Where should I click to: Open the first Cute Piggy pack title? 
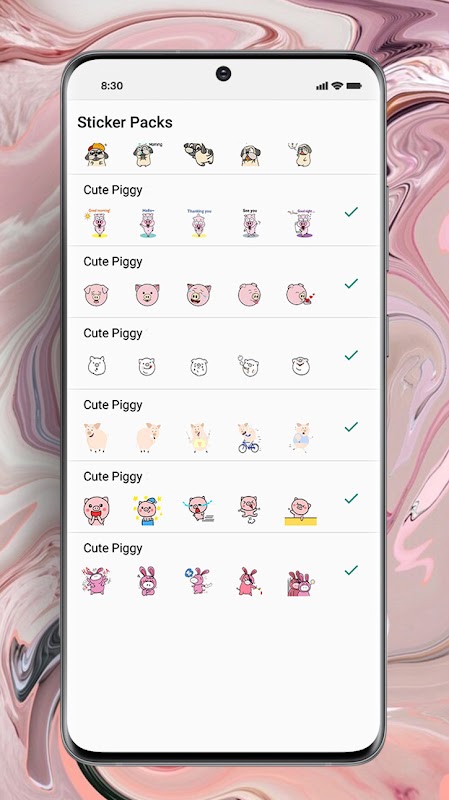click(113, 190)
